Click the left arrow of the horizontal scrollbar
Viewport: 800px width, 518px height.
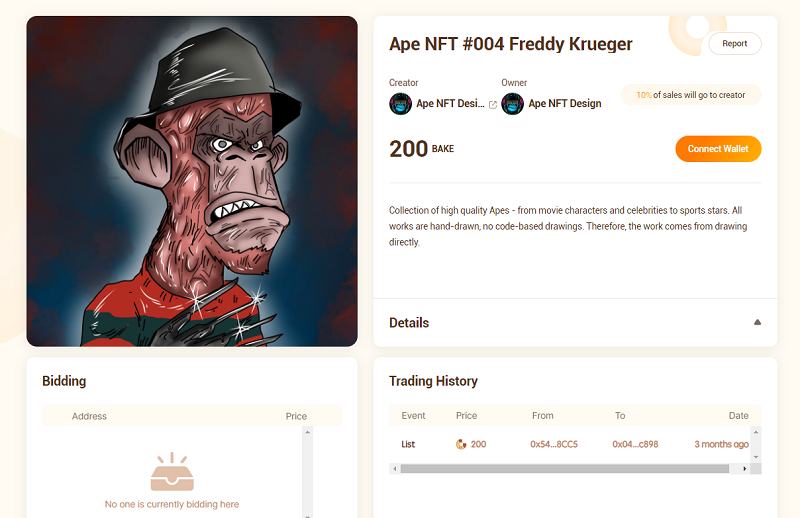(394, 468)
